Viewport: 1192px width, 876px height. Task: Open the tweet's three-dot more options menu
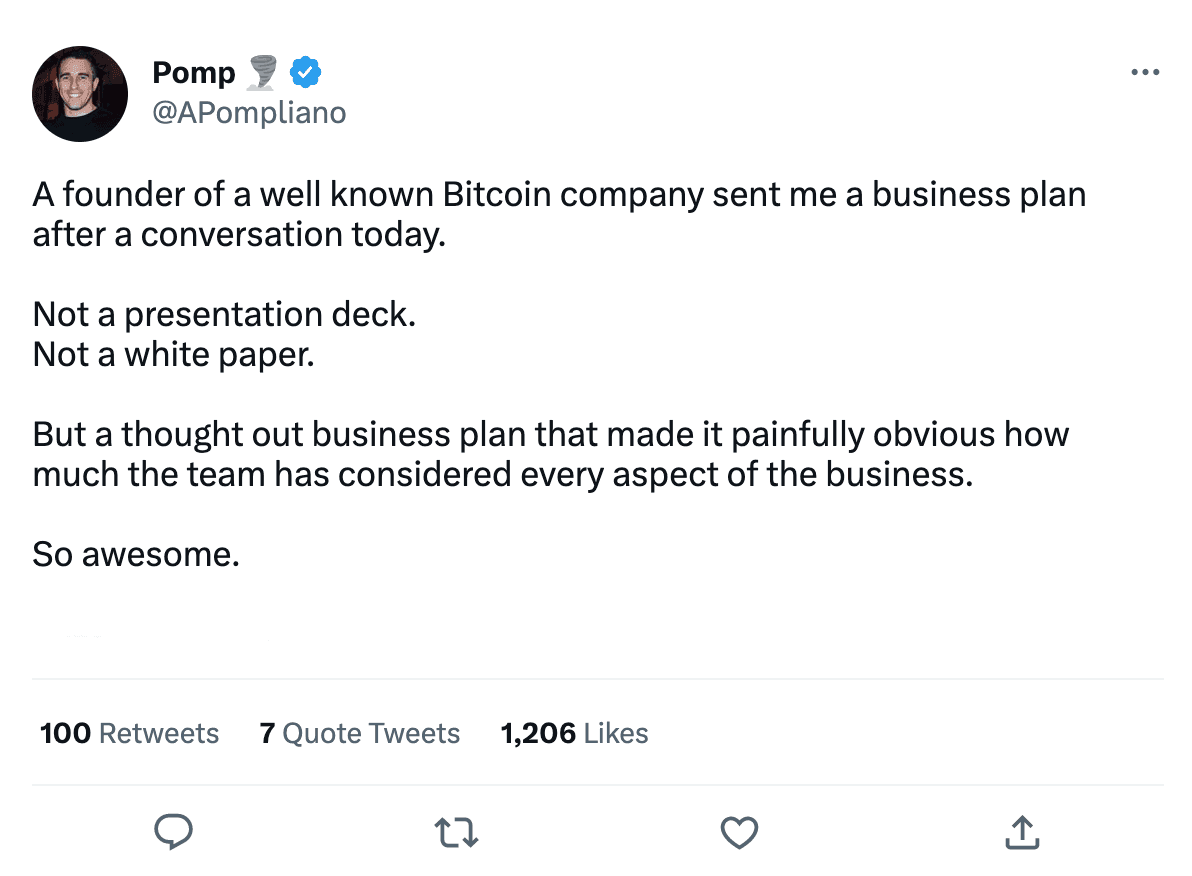1144,73
